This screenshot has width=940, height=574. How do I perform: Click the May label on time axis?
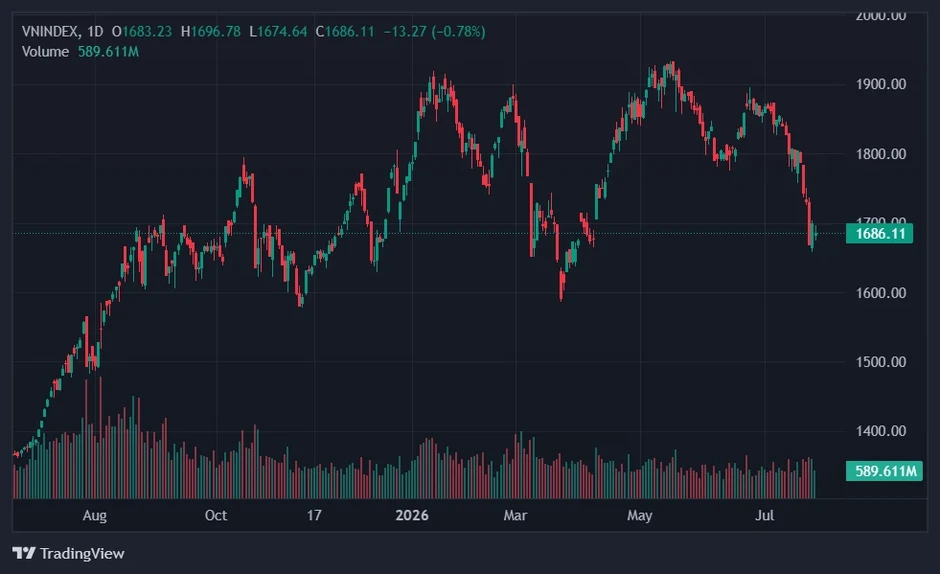[640, 515]
